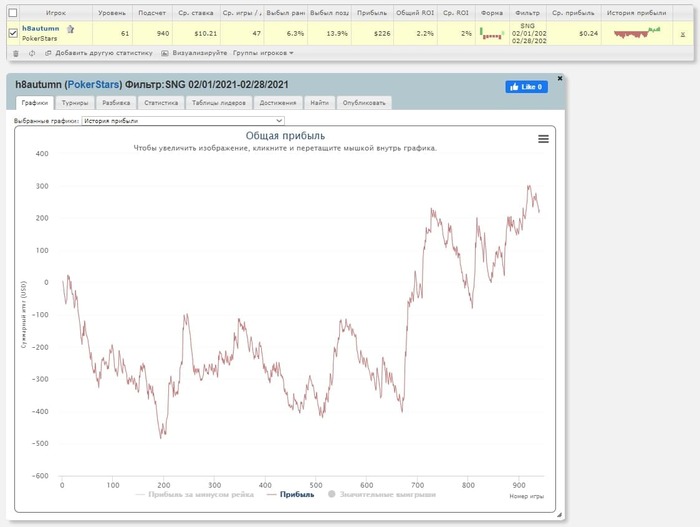The width and height of the screenshot is (700, 527).
Task: Sort by the 'Уровень' column header
Action: 112,13
